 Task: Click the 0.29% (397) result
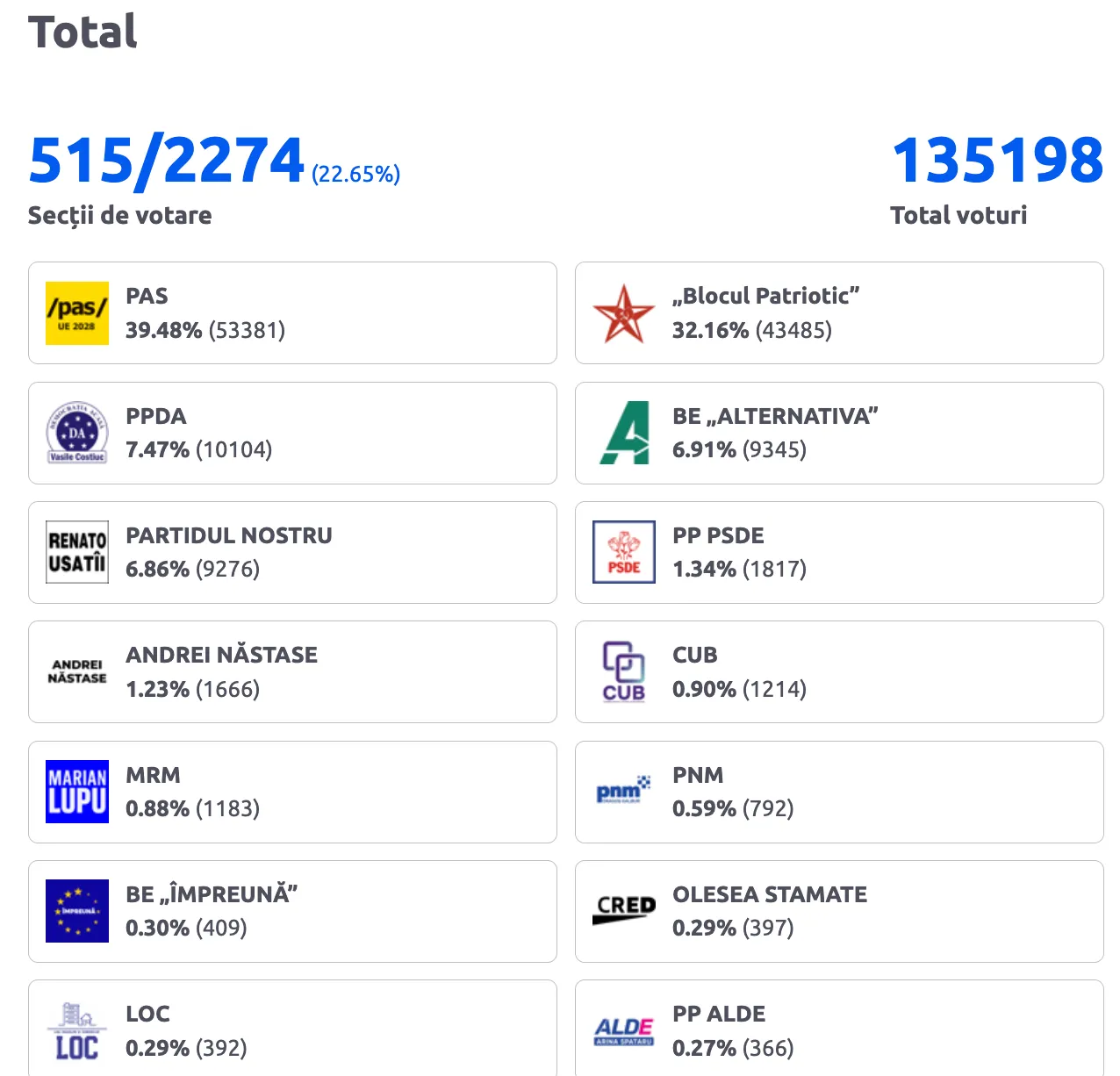coord(733,928)
